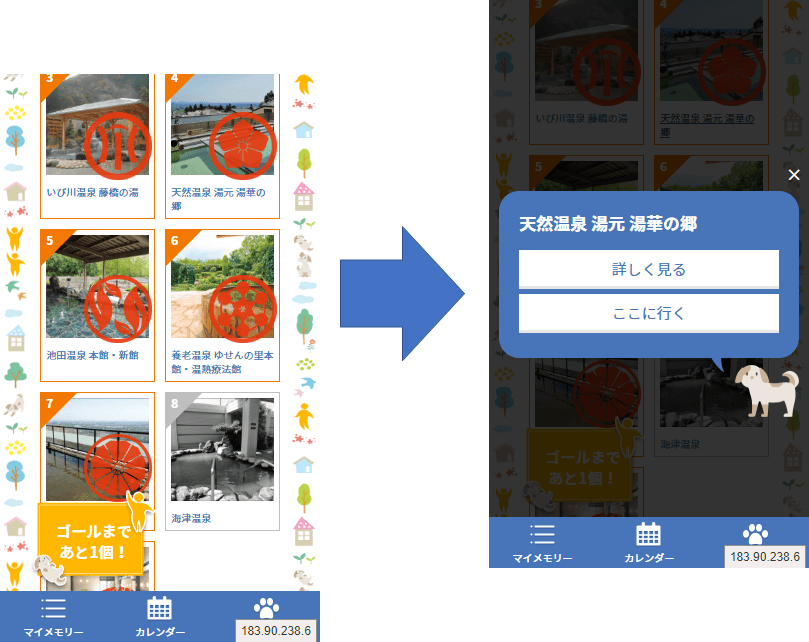Open 池田温泉 本館・新館 text link
The height and width of the screenshot is (642, 809).
(x=92, y=355)
